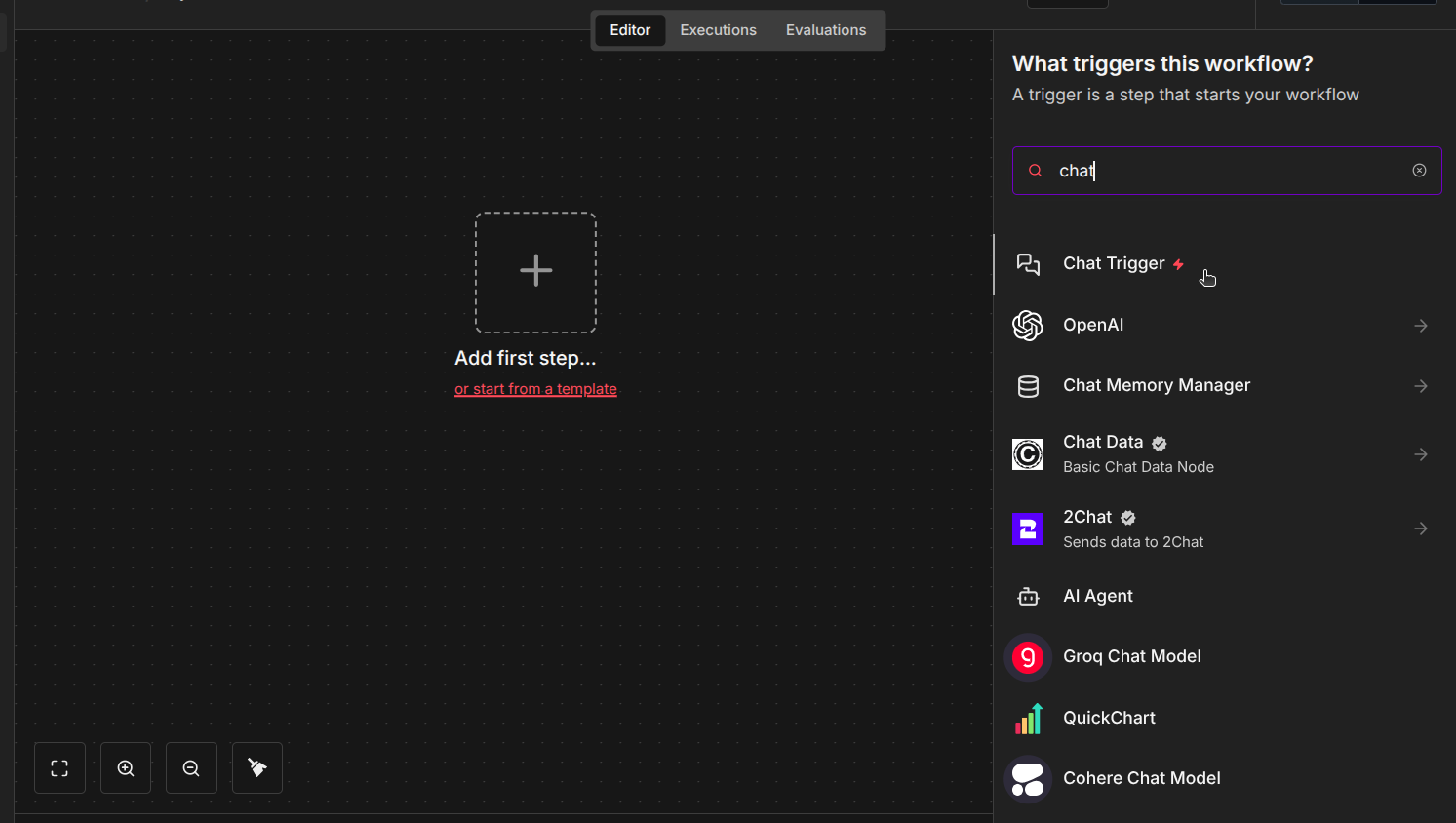Image resolution: width=1456 pixels, height=823 pixels.
Task: Click the tidy up workflow wand icon
Action: [x=256, y=767]
